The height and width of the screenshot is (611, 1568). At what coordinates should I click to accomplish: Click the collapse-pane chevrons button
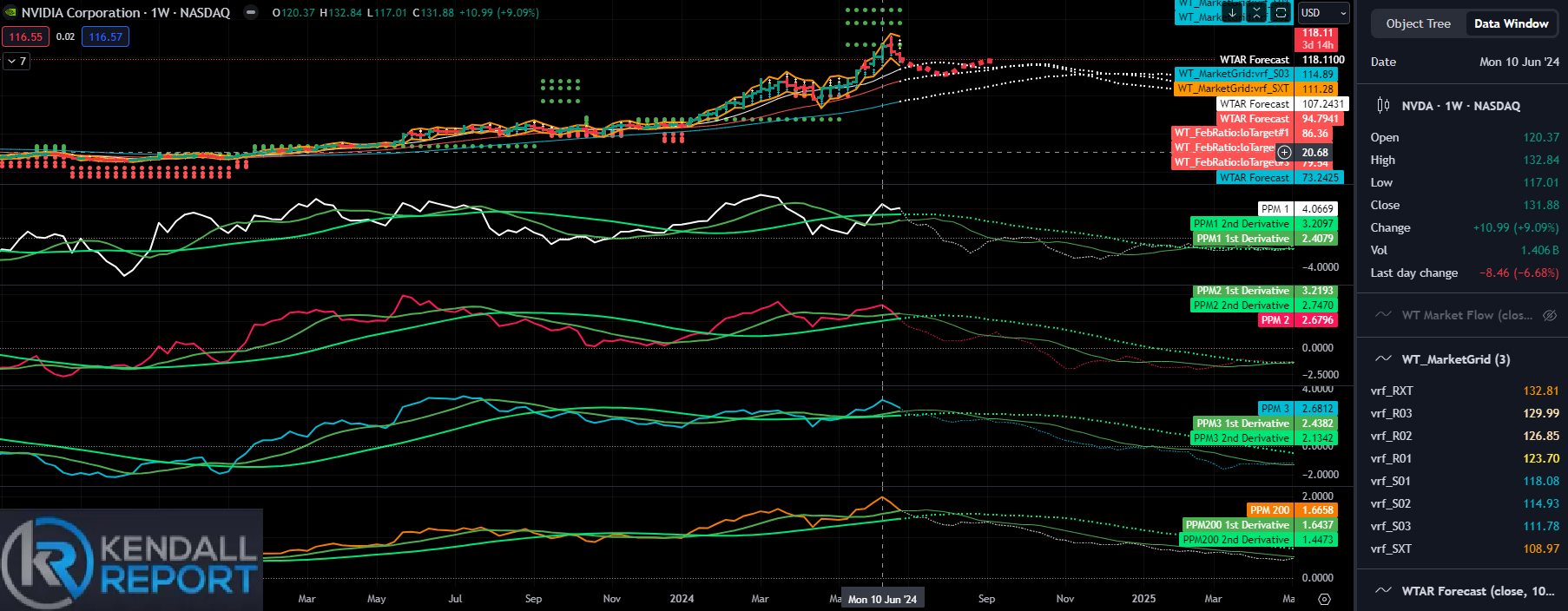(x=1256, y=13)
